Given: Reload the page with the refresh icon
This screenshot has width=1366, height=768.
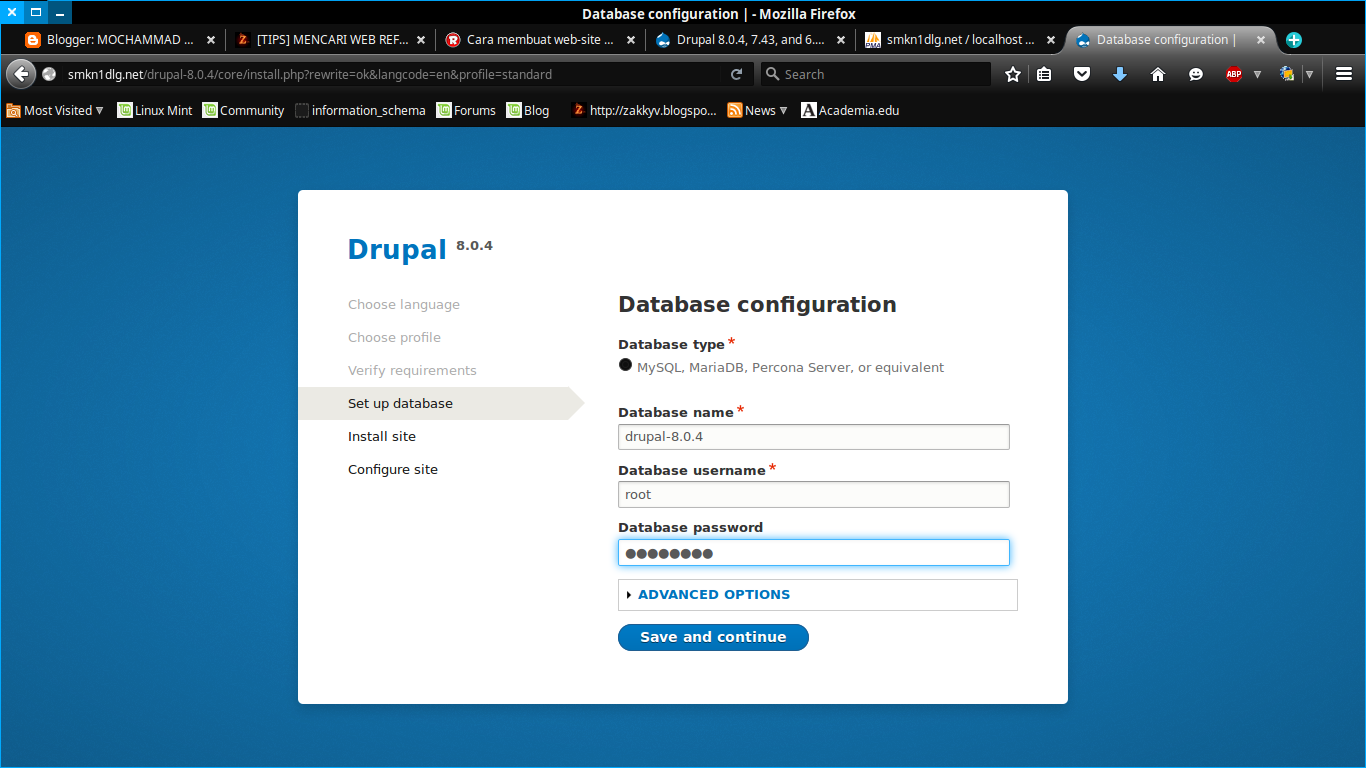Looking at the screenshot, I should [x=737, y=74].
